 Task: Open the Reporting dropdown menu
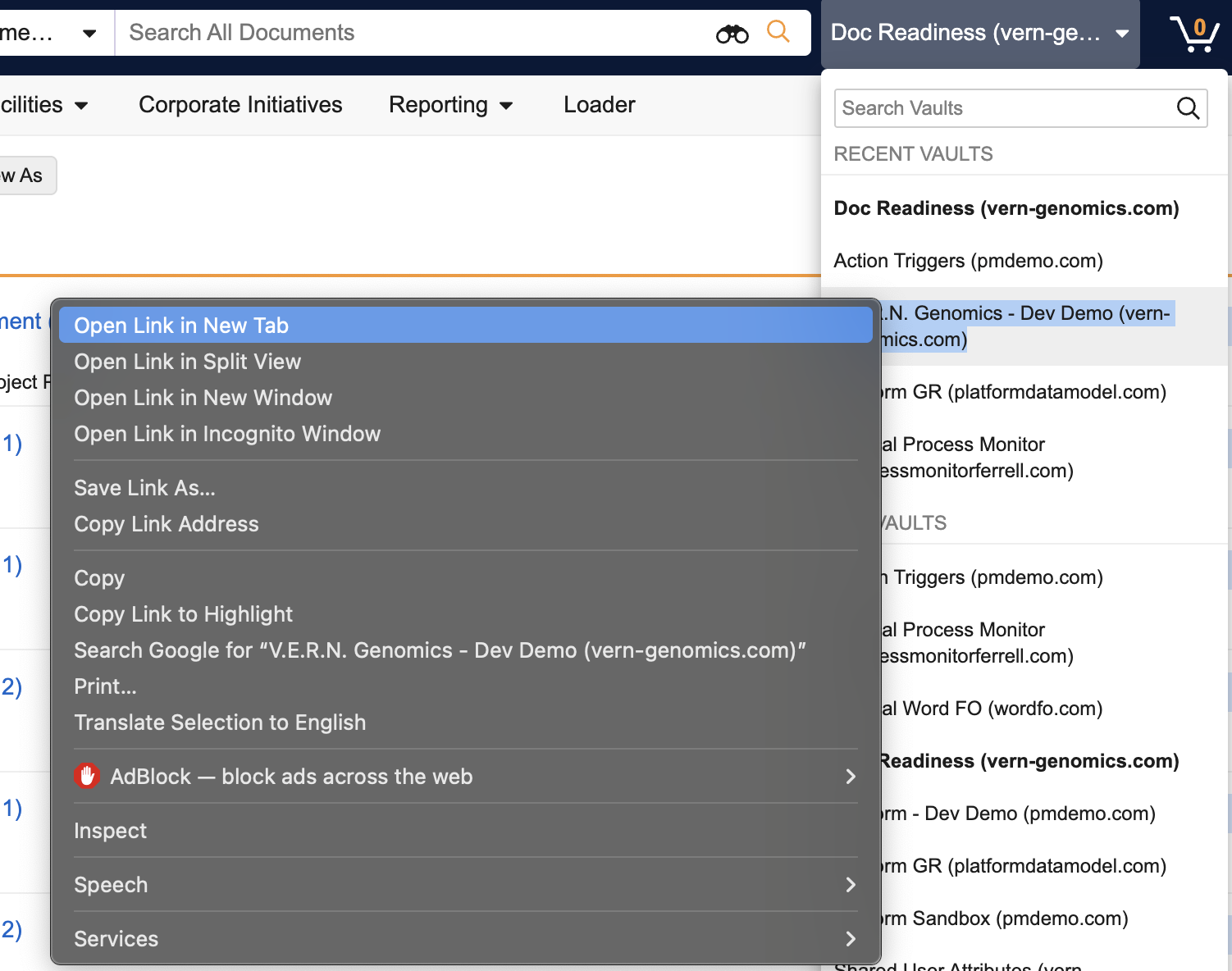pyautogui.click(x=450, y=105)
